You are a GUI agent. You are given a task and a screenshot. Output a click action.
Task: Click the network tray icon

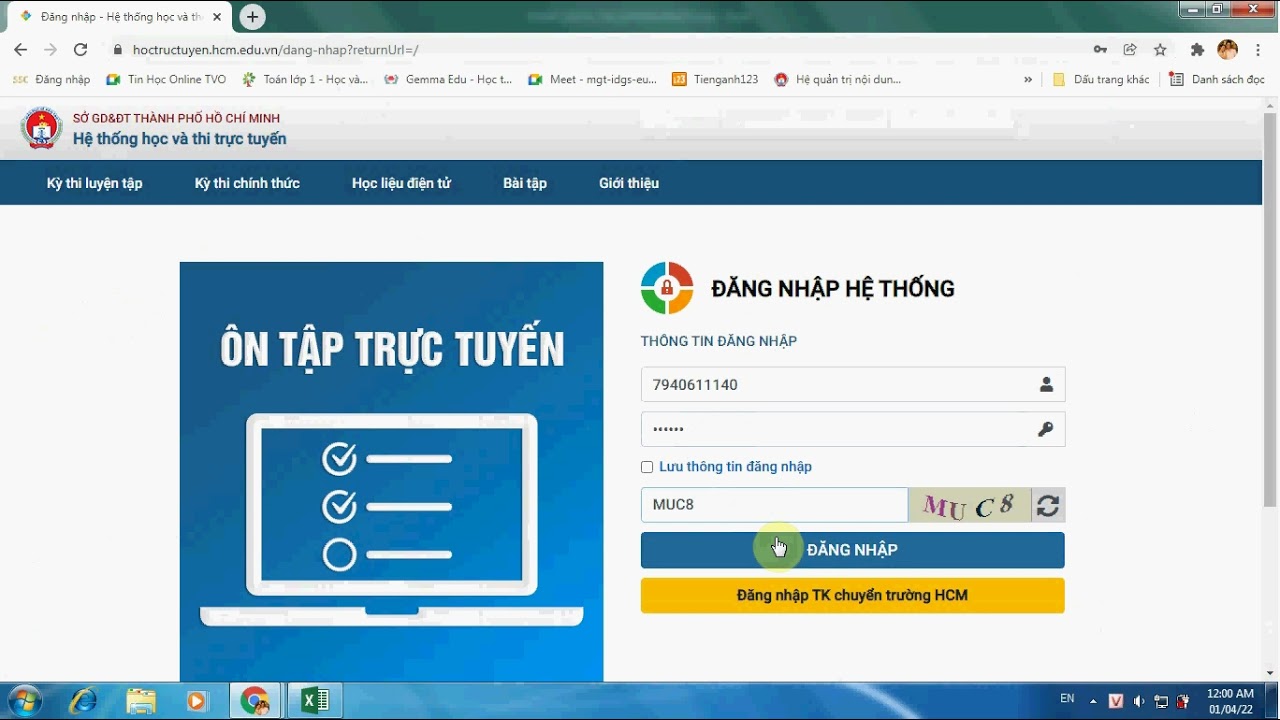(1161, 701)
